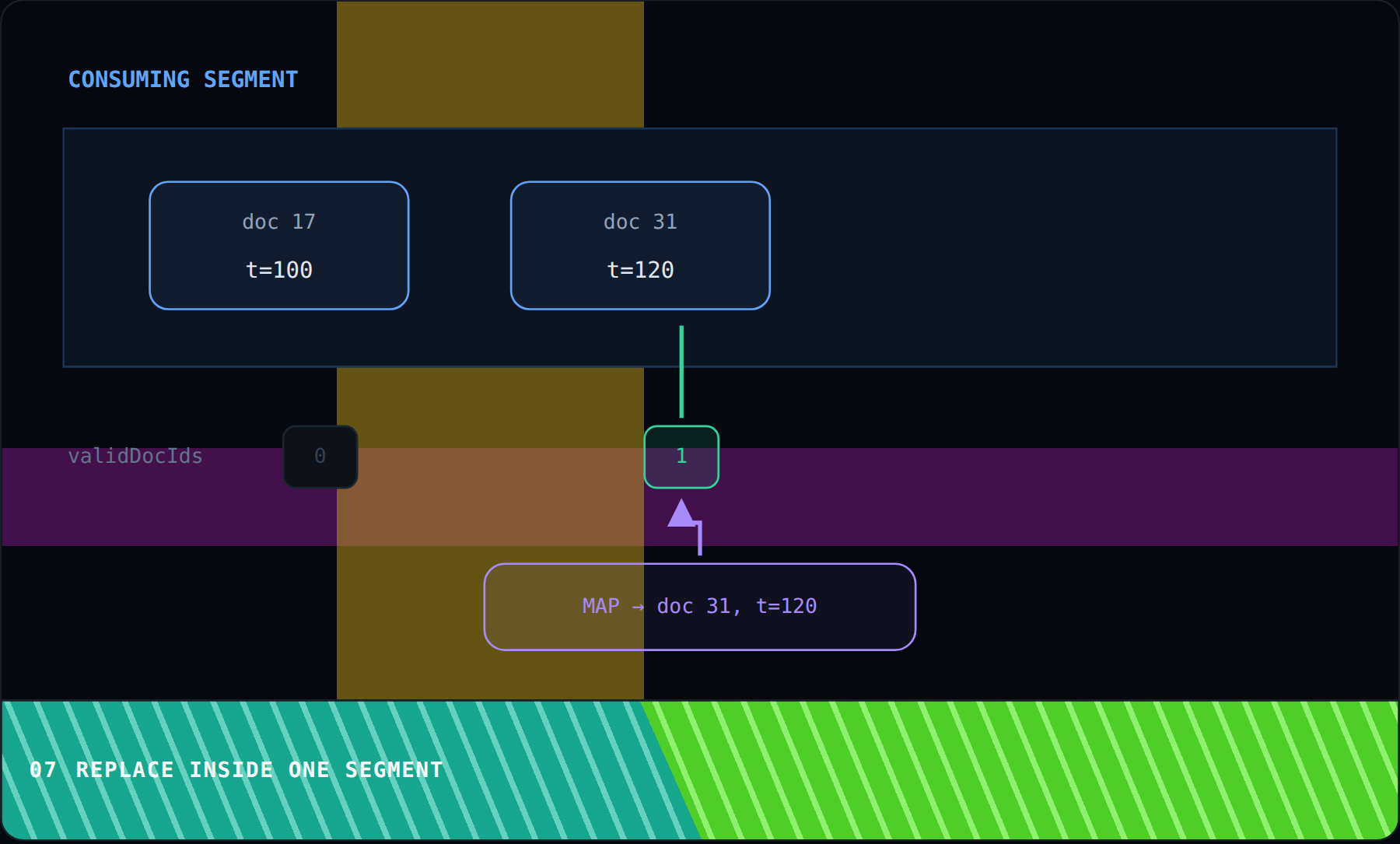The width and height of the screenshot is (1400, 844).
Task: Click the doc 17 label text
Action: tap(278, 222)
